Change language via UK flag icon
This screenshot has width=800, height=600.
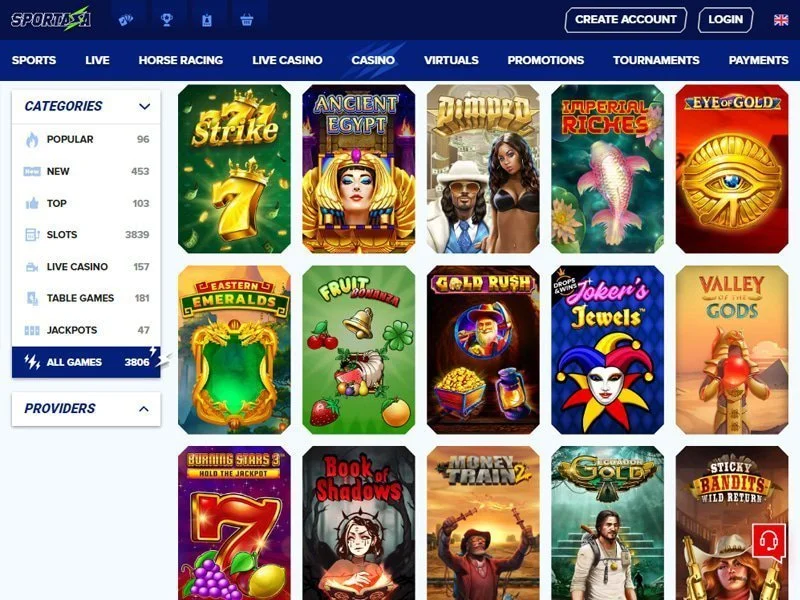pos(781,20)
